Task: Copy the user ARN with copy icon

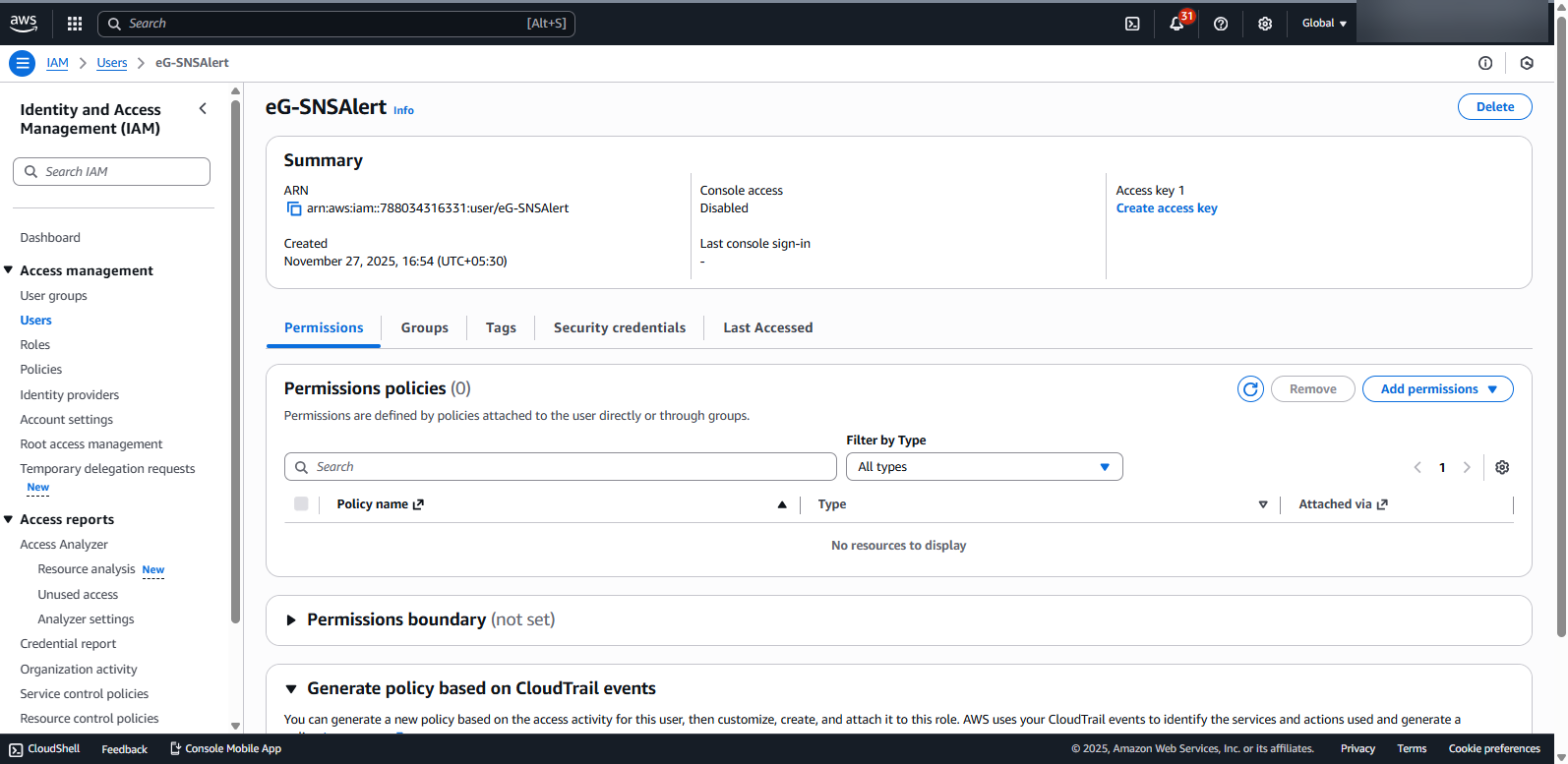Action: click(x=293, y=208)
